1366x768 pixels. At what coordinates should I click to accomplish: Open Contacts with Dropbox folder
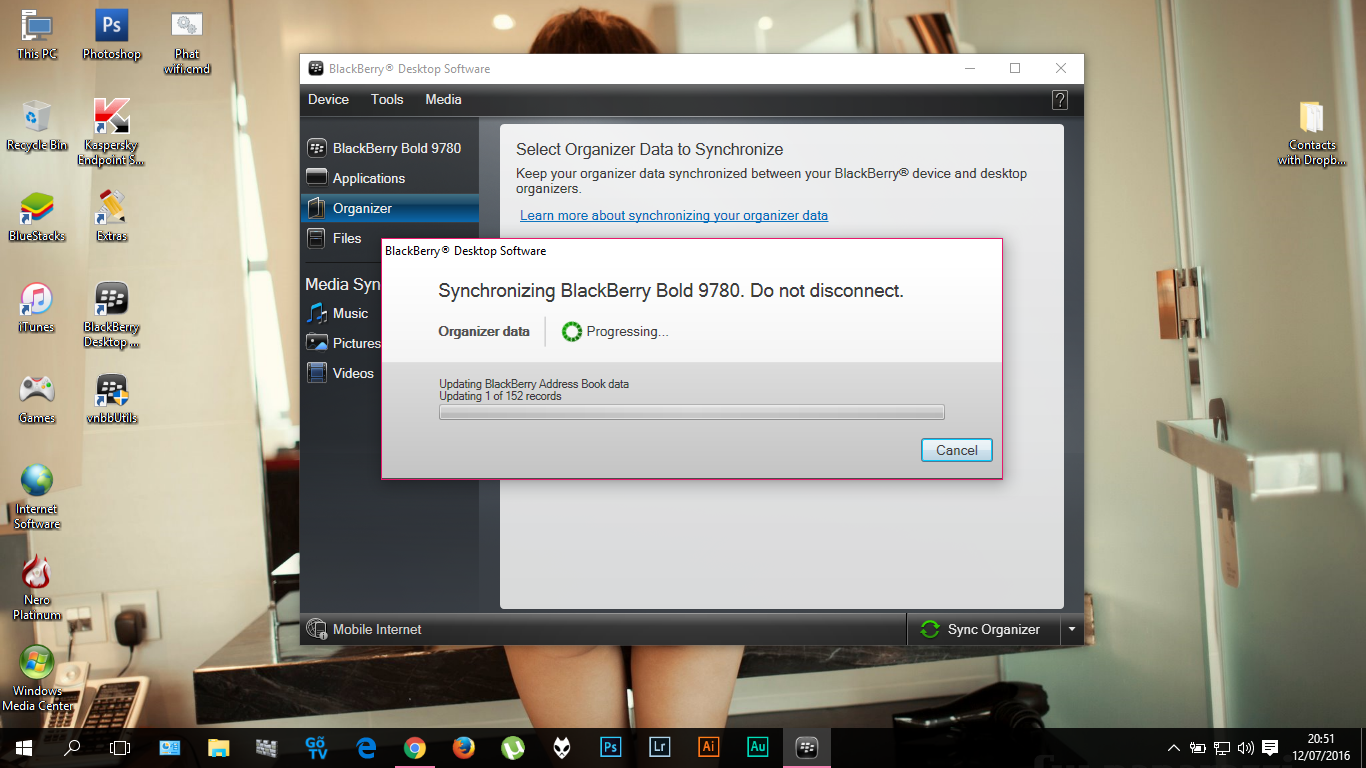(x=1312, y=133)
